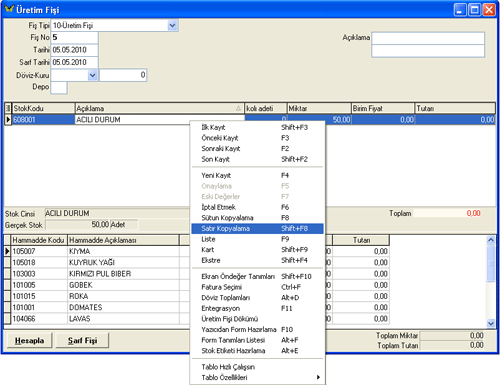
Task: Click scroll down arrow of hammadde list
Action: pyautogui.click(x=490, y=323)
